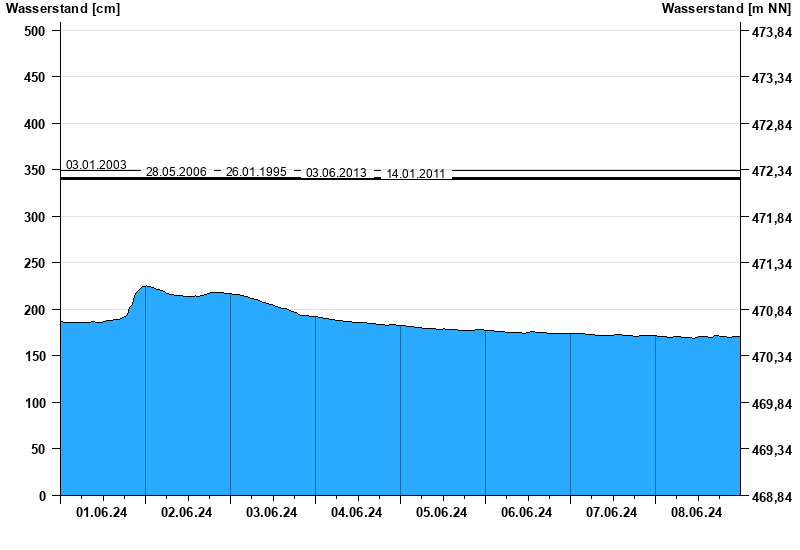Screen dimensions: 800x550
Task: Click the 350 value on left axis
Action: [x=35, y=170]
